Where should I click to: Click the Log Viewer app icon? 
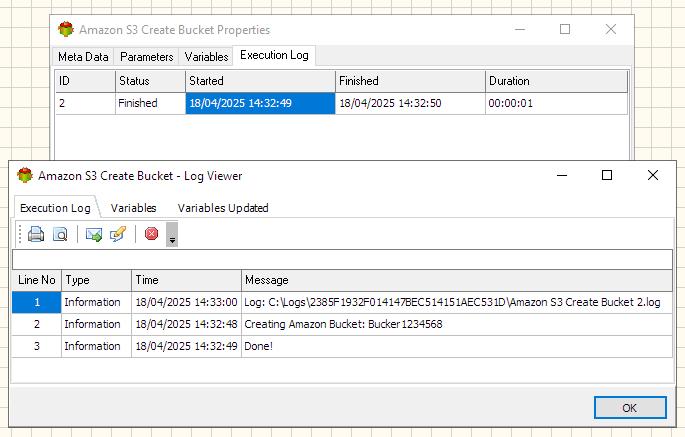pyautogui.click(x=25, y=176)
